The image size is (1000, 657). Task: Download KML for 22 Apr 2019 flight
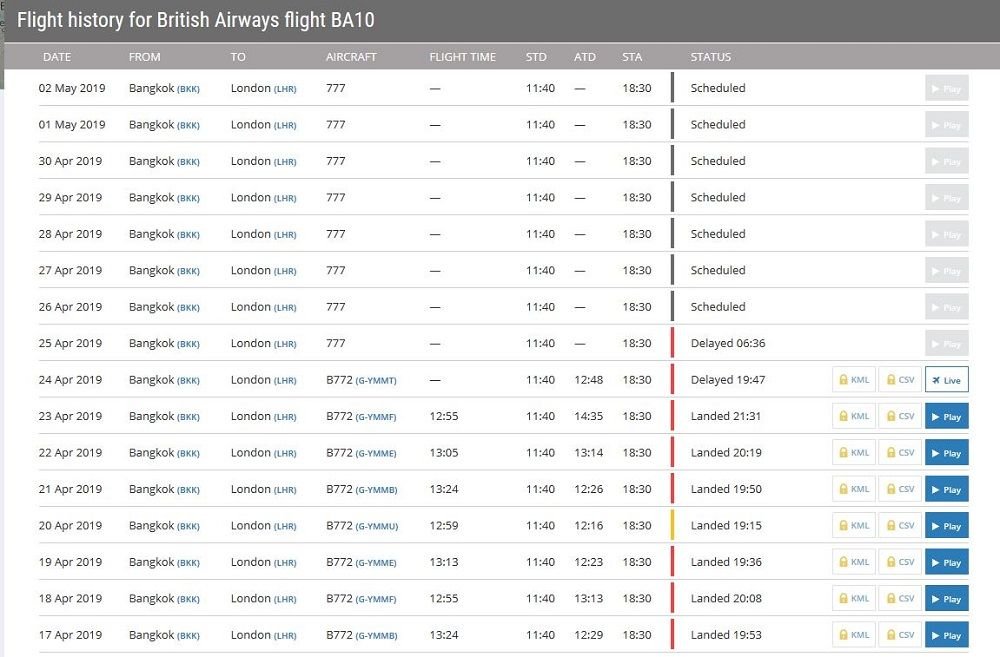[853, 452]
